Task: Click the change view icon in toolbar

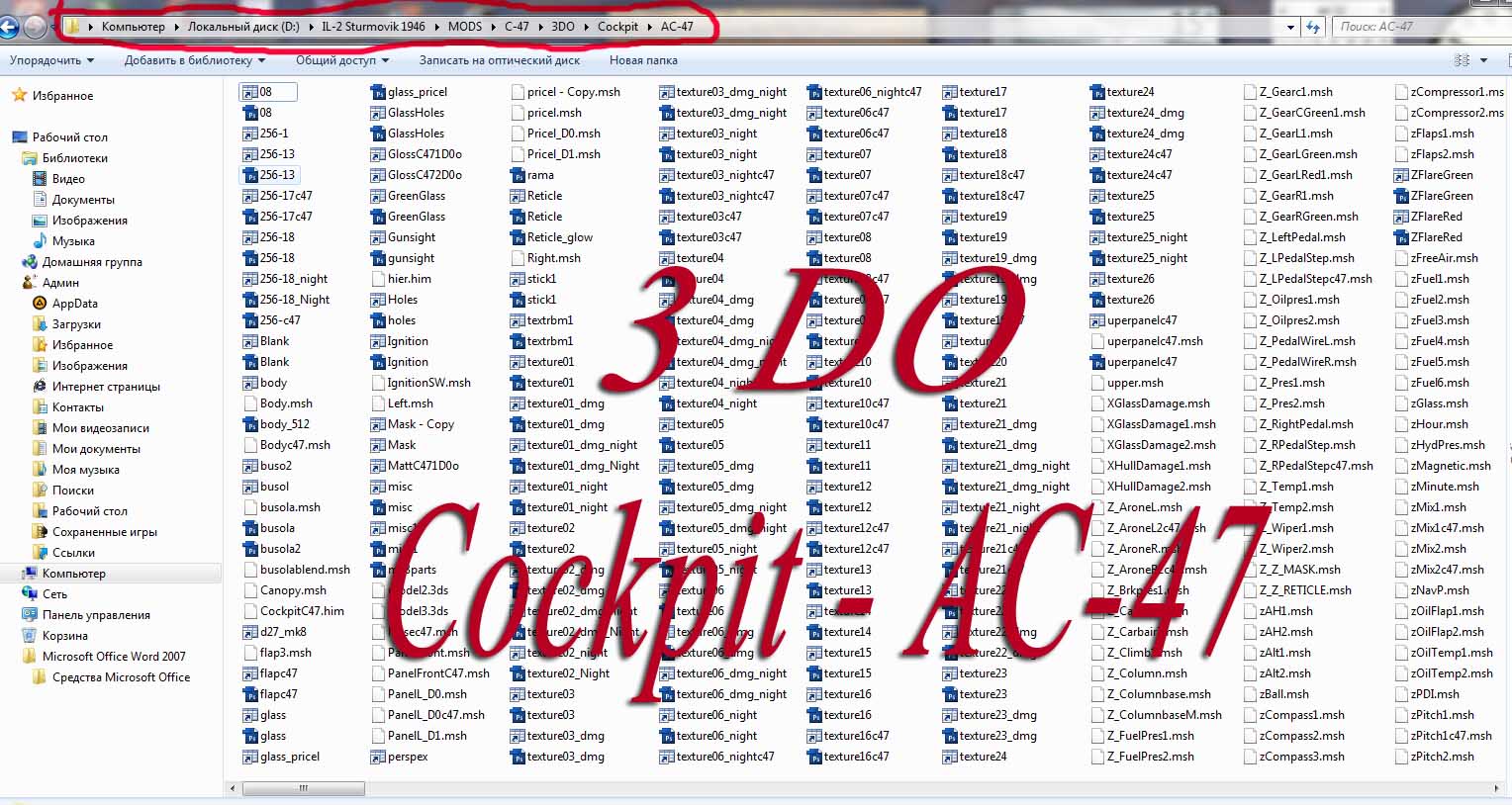Action: [x=1462, y=60]
